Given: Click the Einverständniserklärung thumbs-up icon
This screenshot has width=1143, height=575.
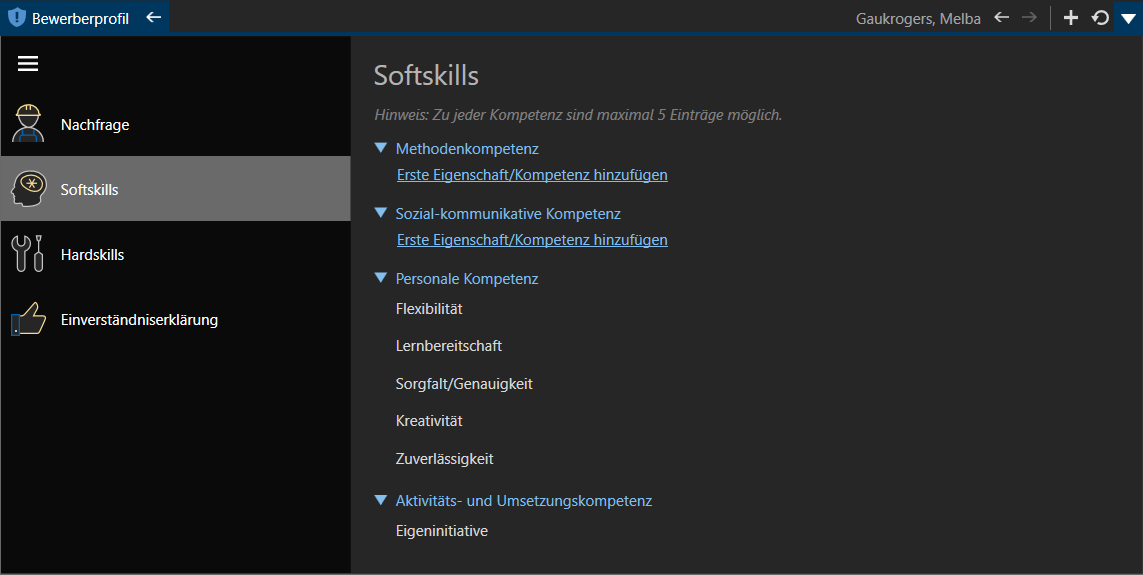Looking at the screenshot, I should point(28,318).
